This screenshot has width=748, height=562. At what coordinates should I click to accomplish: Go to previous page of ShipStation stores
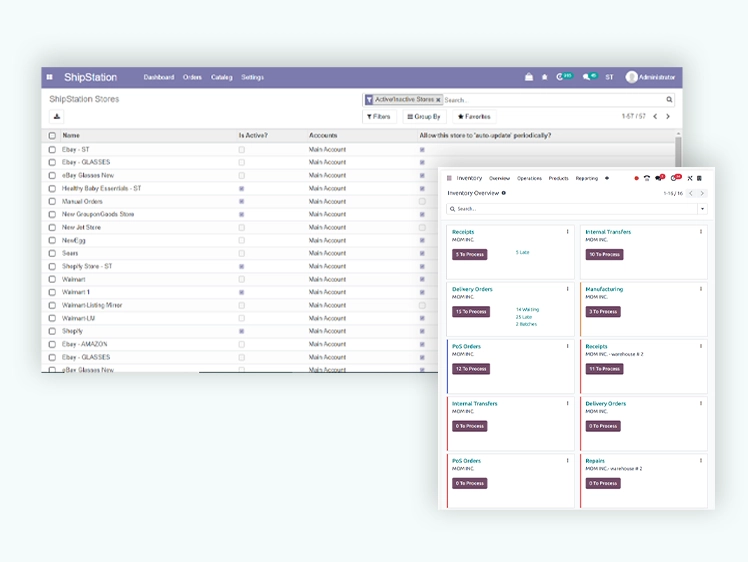coord(655,116)
